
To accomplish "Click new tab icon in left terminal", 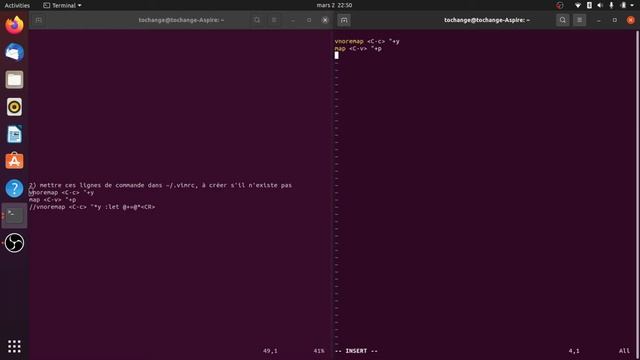I will point(38,20).
